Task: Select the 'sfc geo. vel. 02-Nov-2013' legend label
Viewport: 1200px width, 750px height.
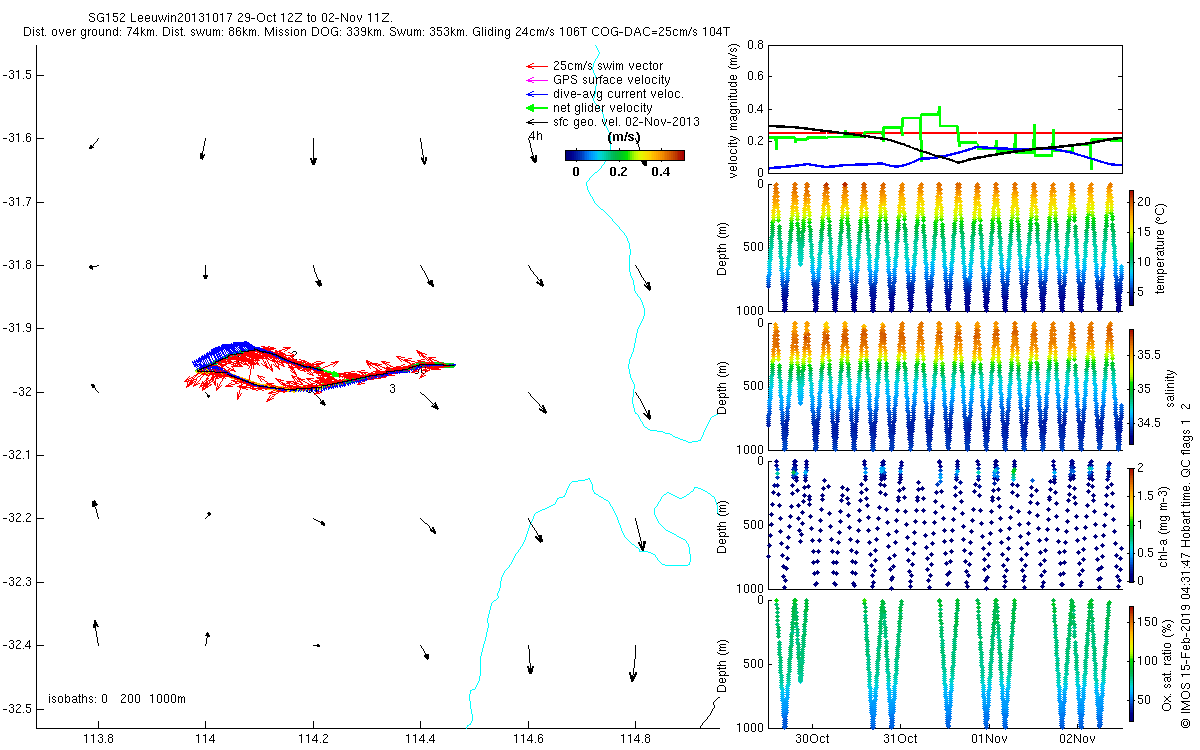Action: pos(626,122)
